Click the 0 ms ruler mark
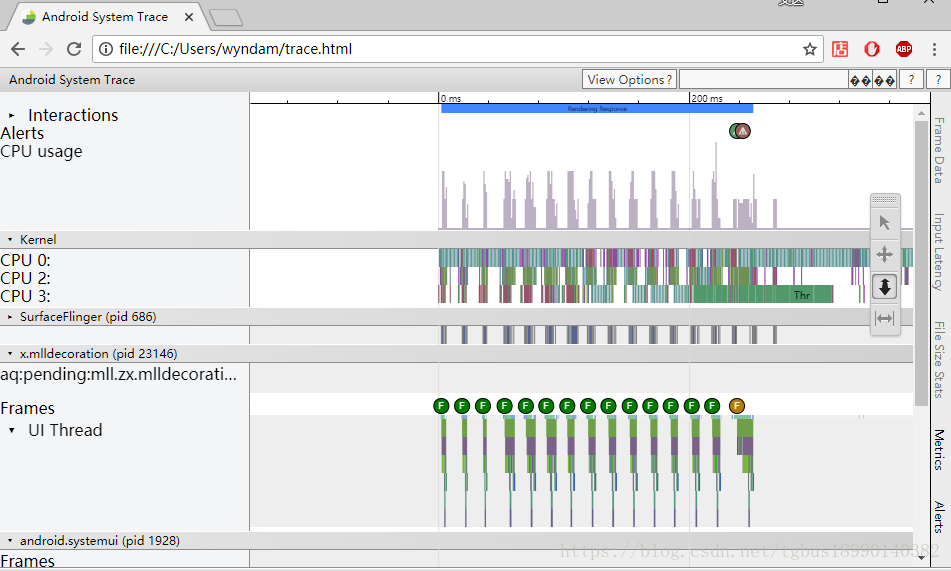The width and height of the screenshot is (951, 571). pos(451,98)
